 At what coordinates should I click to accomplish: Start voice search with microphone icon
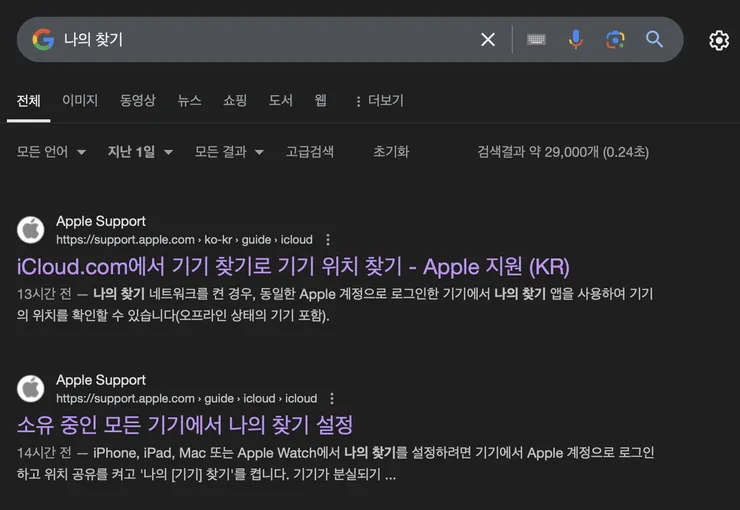point(576,39)
